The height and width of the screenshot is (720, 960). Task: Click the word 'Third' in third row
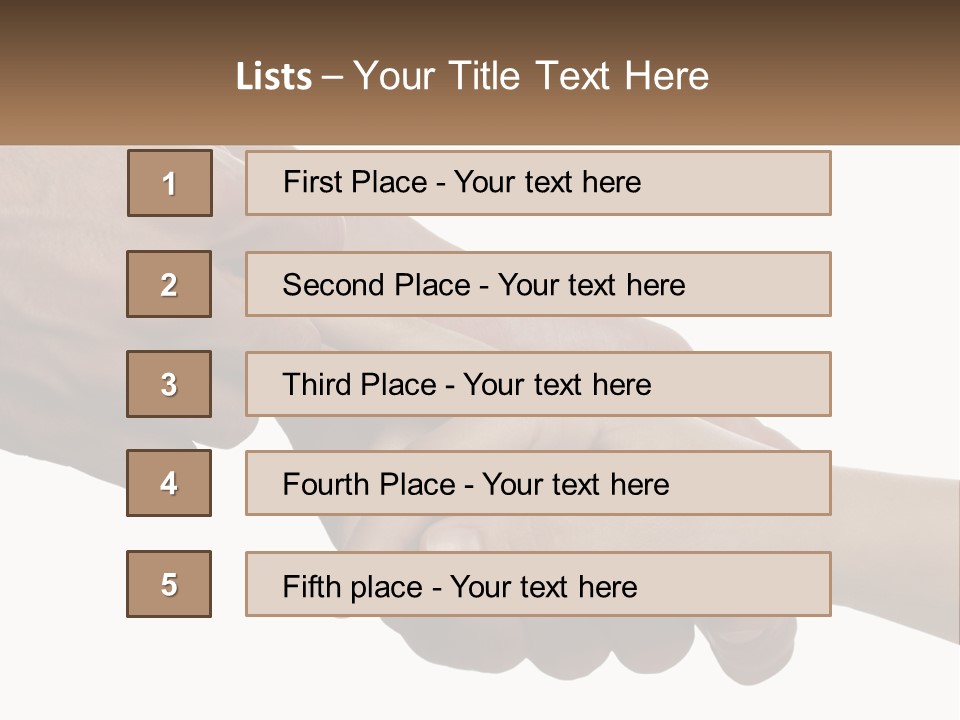tap(317, 385)
